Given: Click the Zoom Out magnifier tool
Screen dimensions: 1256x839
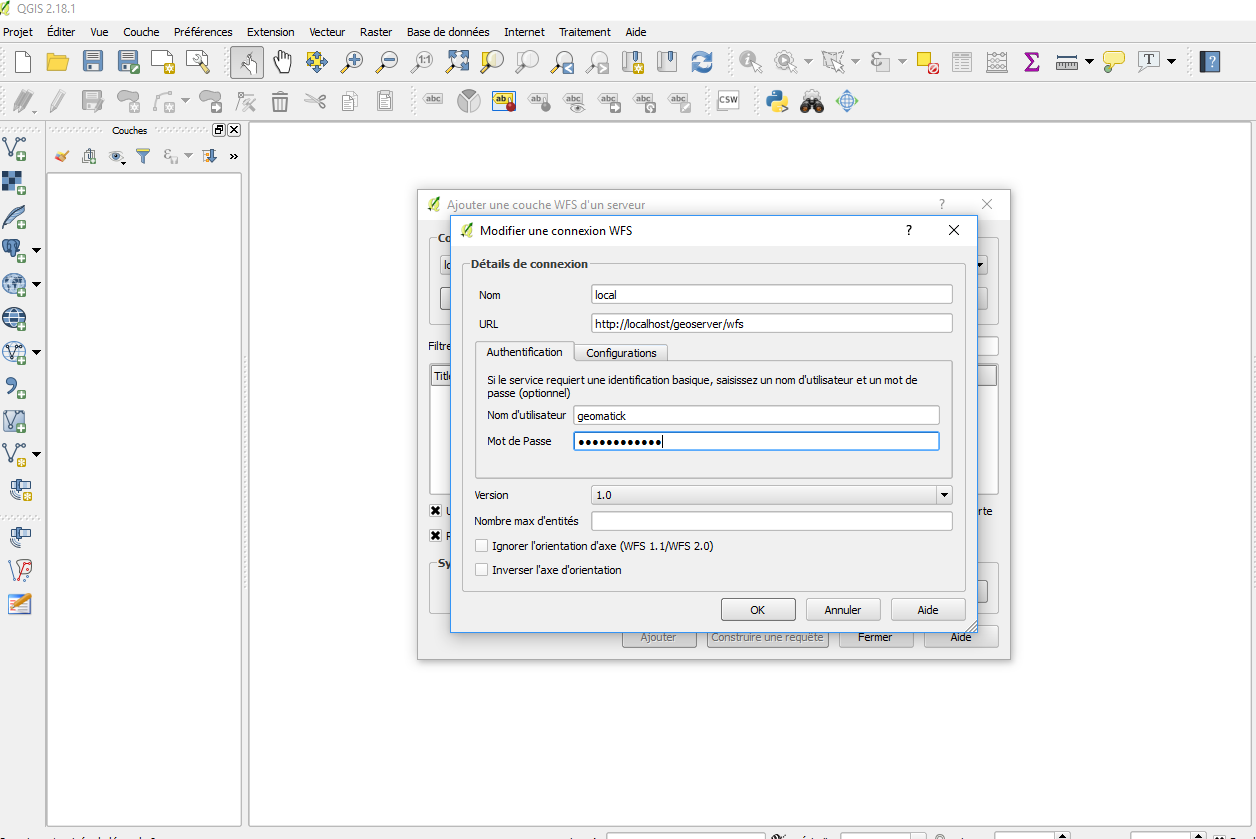Looking at the screenshot, I should click(x=386, y=62).
